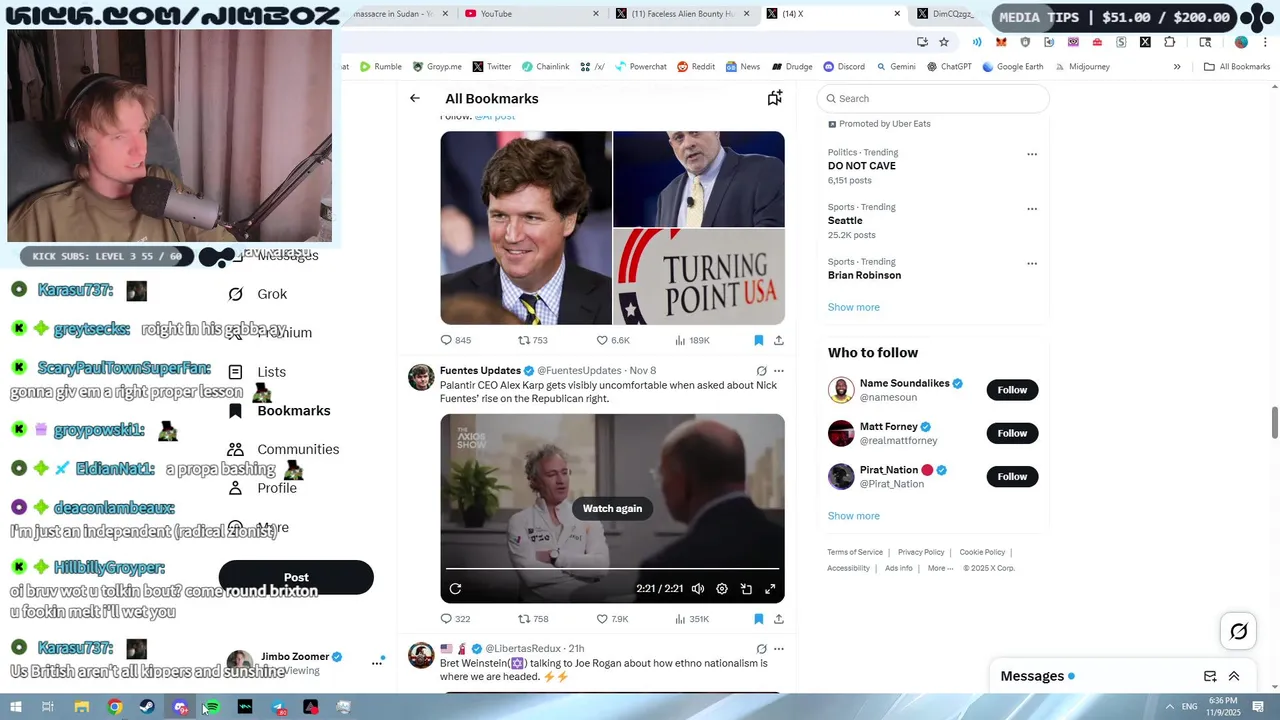Open Grok explain icon on LibertasRedux post
The width and height of the screenshot is (1280, 720).
(x=761, y=649)
